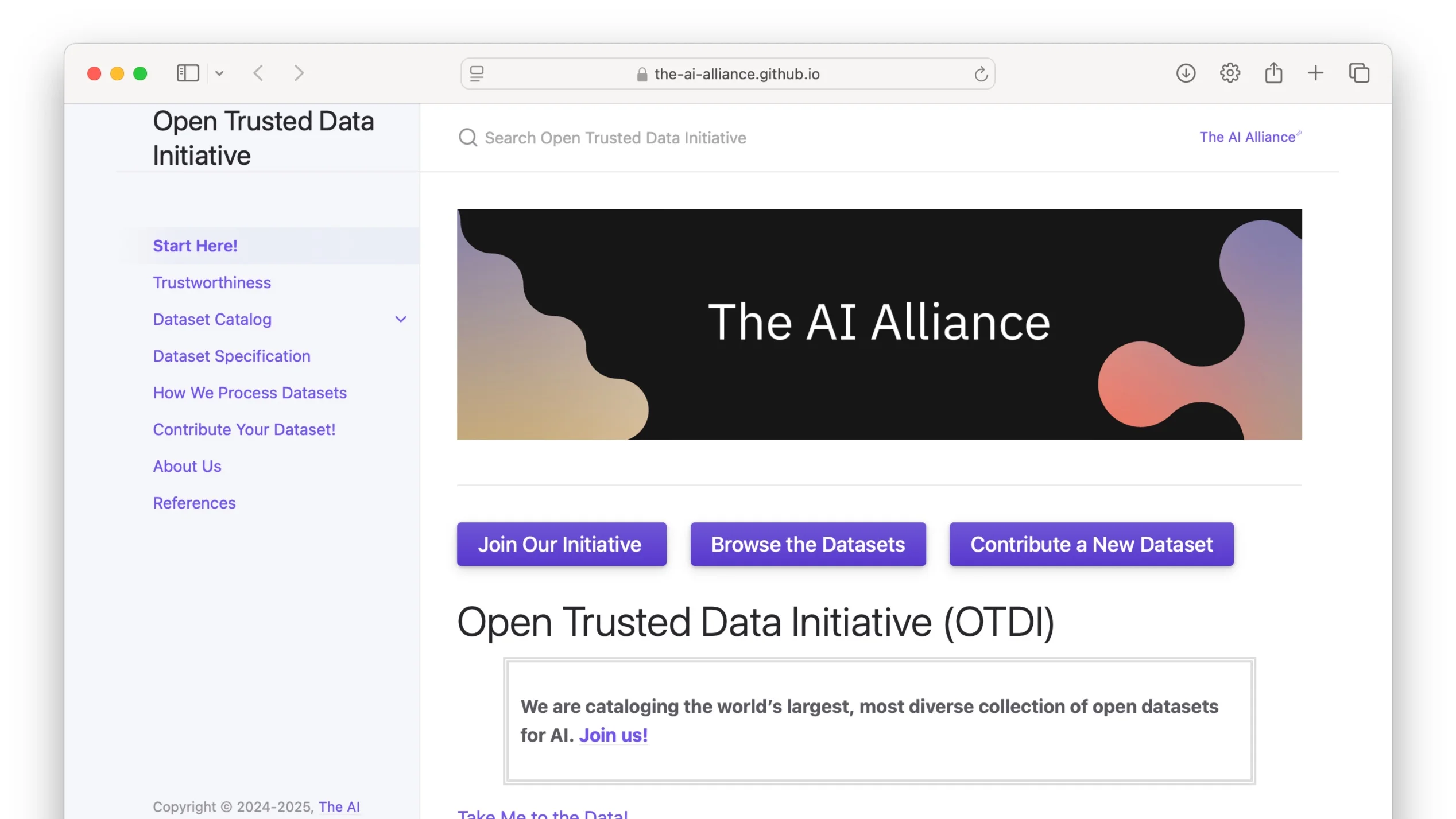
Task: Open Contribute Your Dataset! in sidebar
Action: (x=244, y=429)
